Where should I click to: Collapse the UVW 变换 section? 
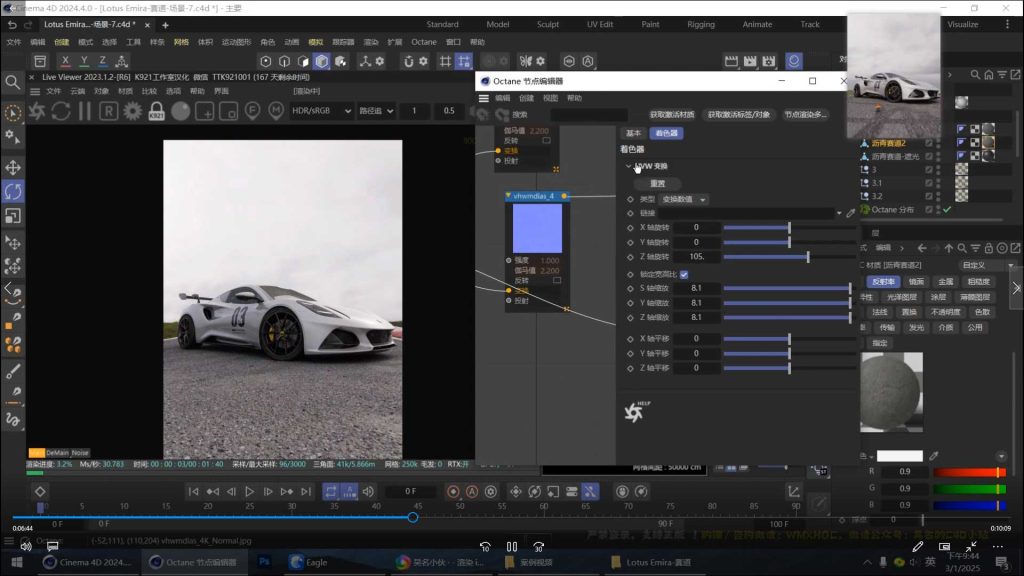click(629, 166)
